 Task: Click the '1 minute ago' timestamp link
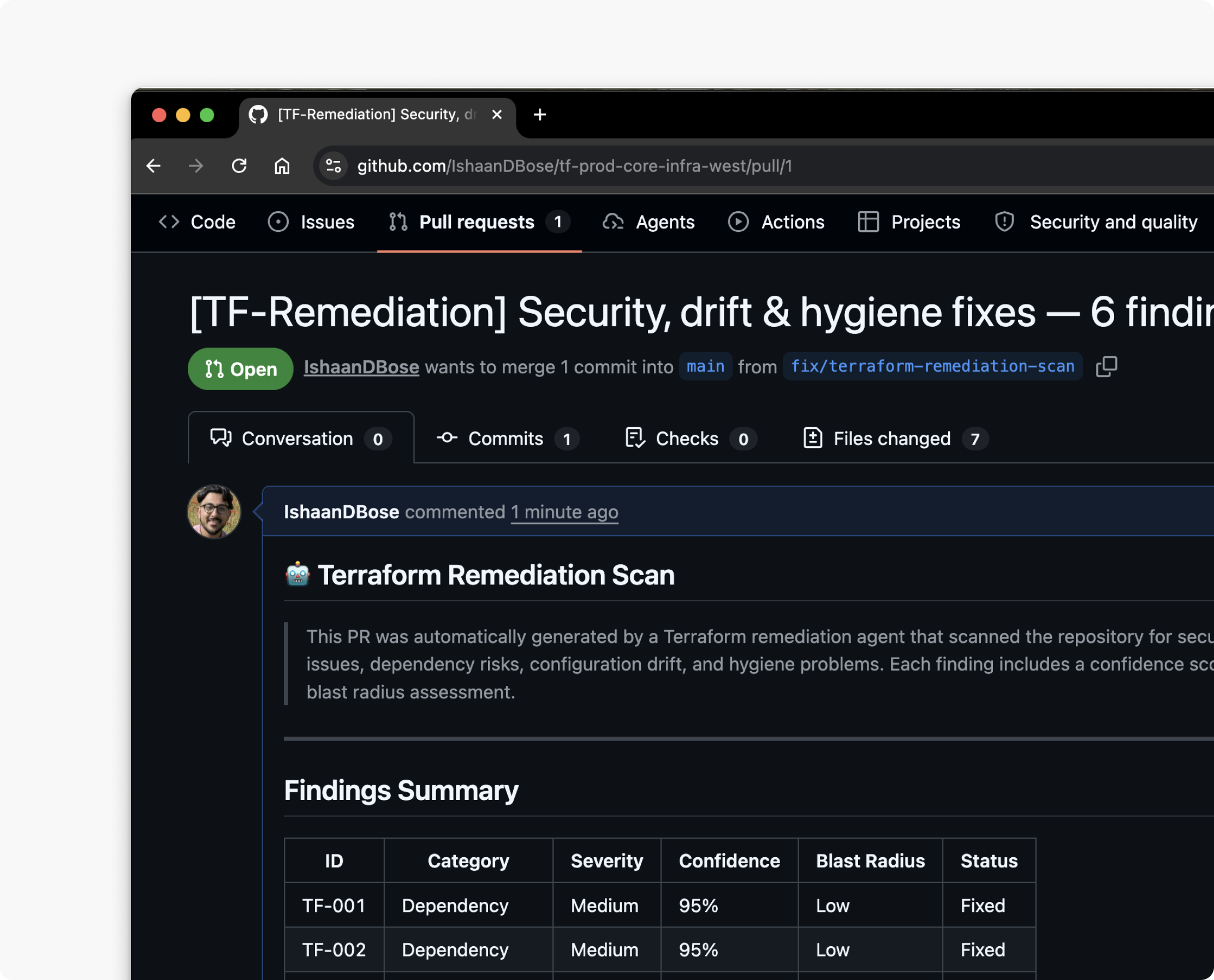click(x=564, y=512)
